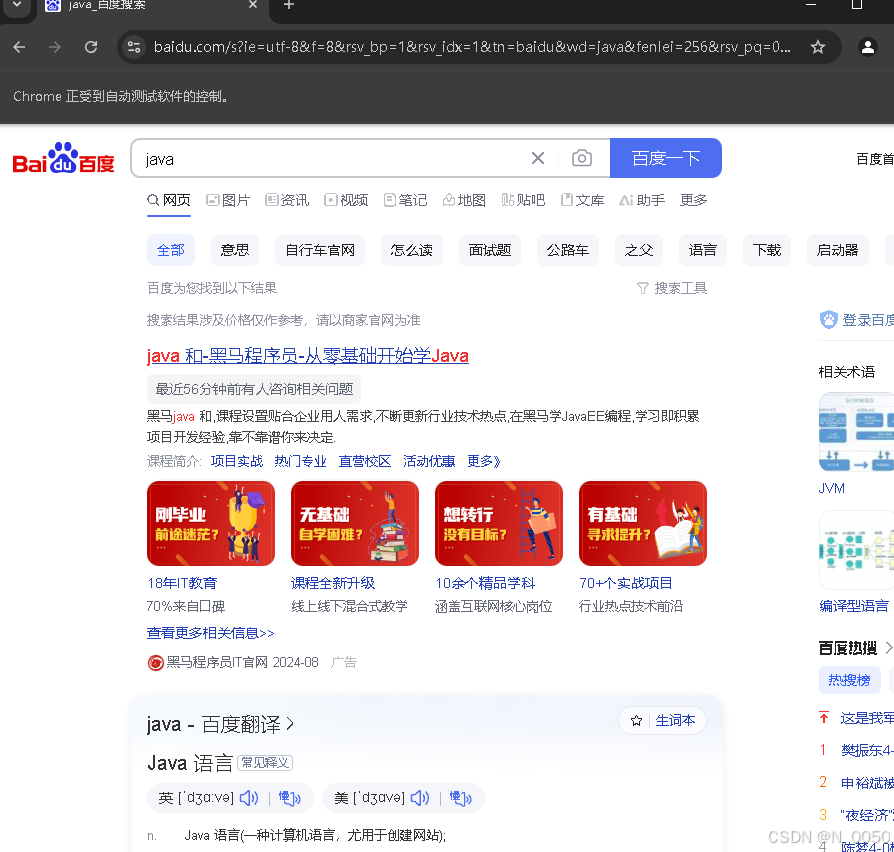Open the 贴吧 tab
The width and height of the screenshot is (894, 852).
pos(523,200)
